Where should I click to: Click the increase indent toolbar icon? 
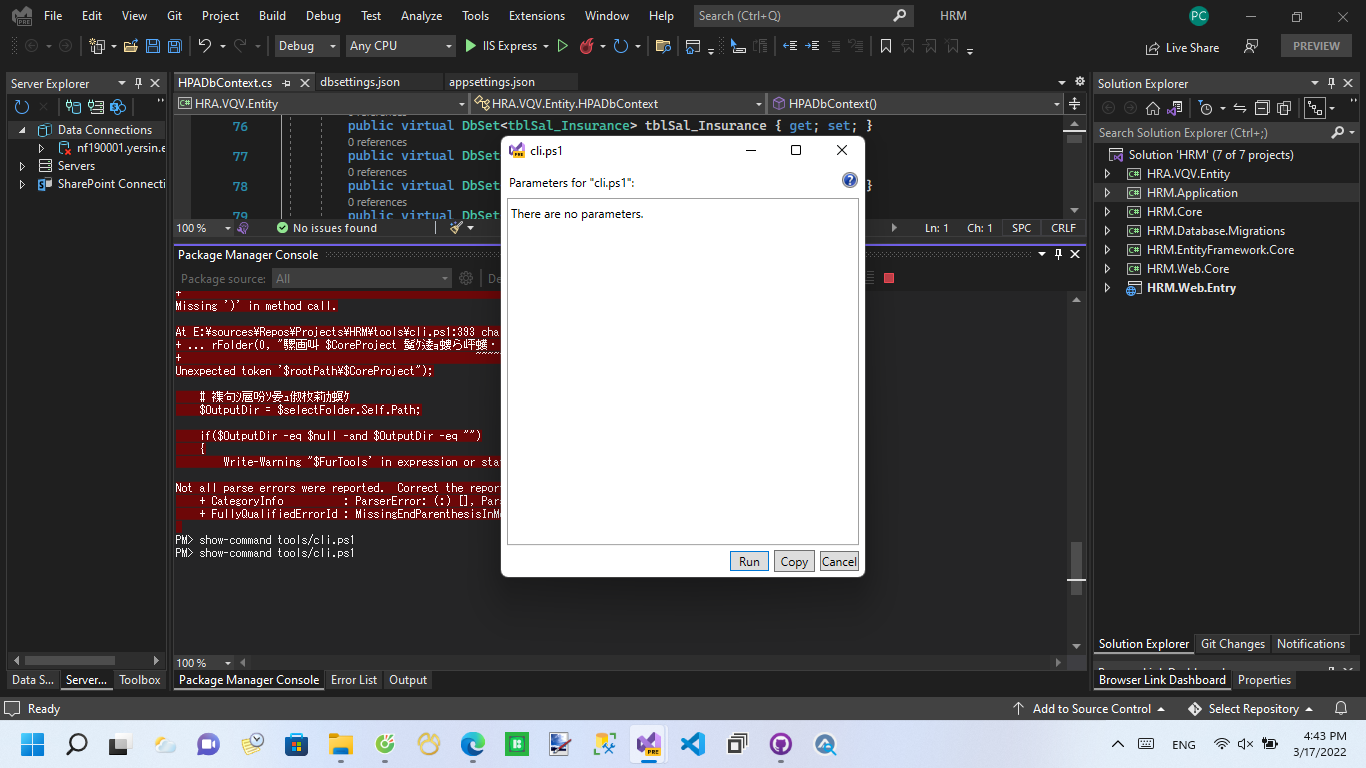(812, 46)
